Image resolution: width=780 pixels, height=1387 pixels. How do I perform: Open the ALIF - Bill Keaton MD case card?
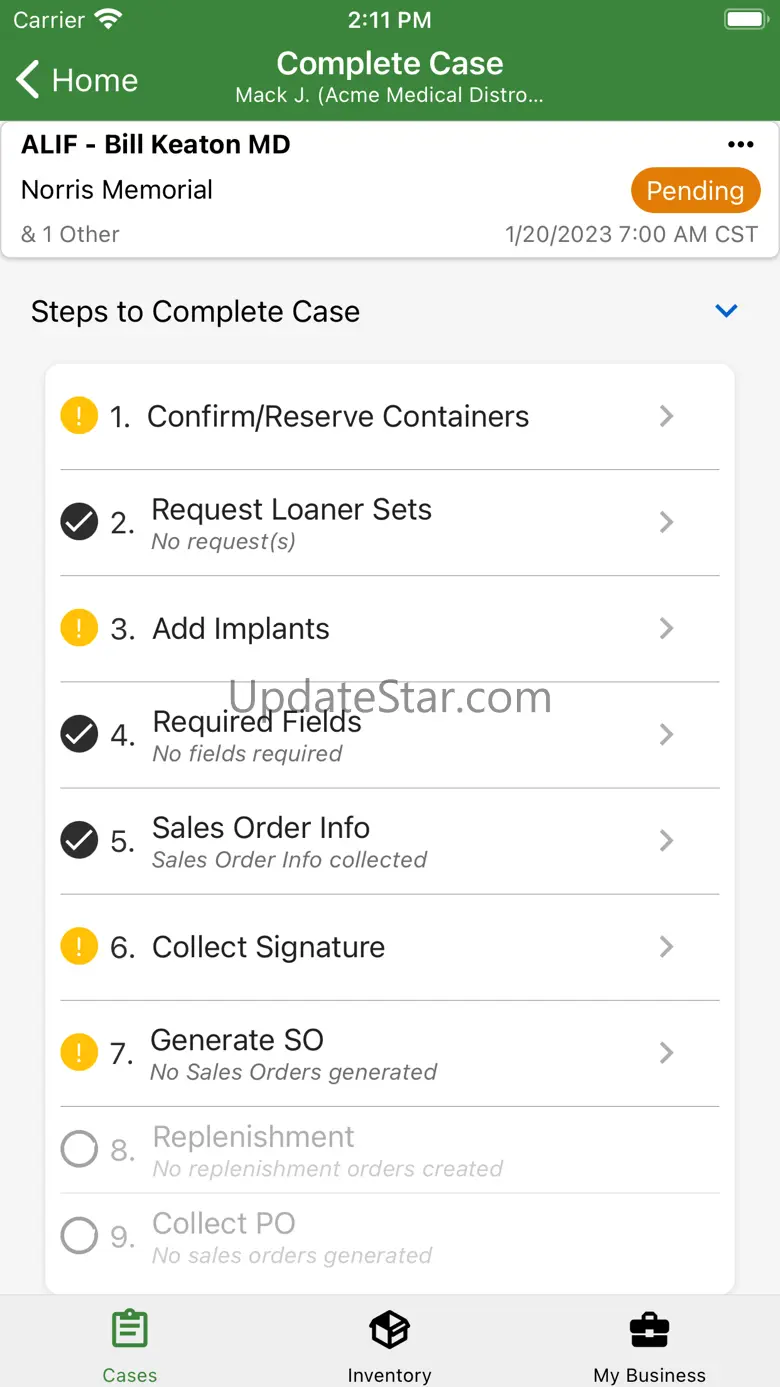[x=390, y=190]
